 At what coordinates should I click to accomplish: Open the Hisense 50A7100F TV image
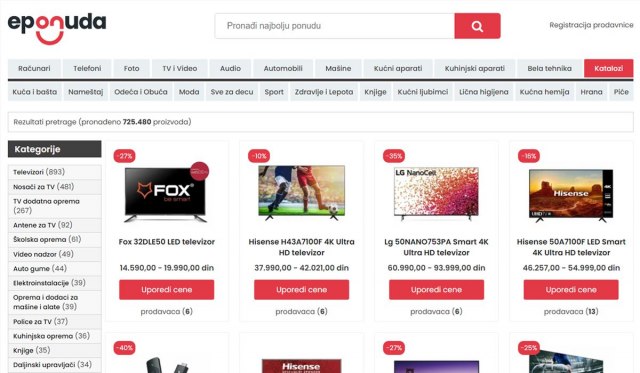click(571, 195)
